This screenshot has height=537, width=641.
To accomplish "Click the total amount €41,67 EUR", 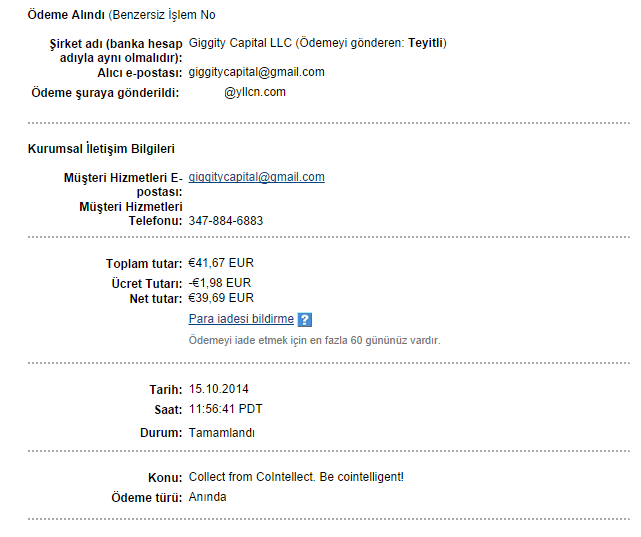I will pyautogui.click(x=221, y=263).
